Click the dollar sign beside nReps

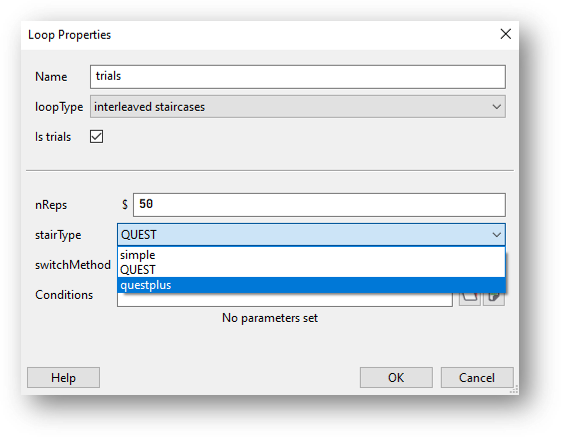click(x=125, y=205)
